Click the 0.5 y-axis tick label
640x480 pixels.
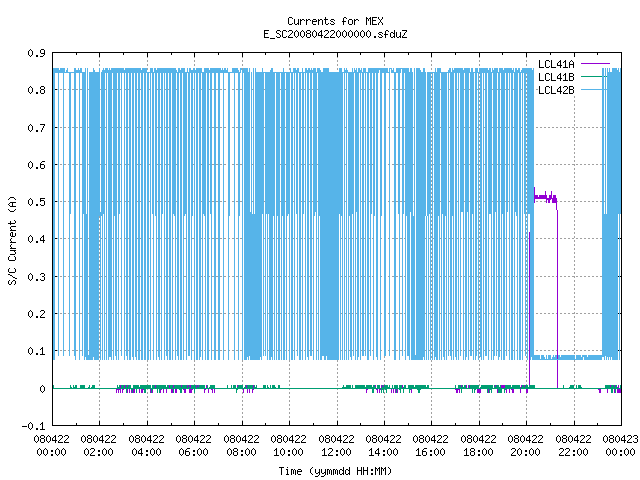36,202
